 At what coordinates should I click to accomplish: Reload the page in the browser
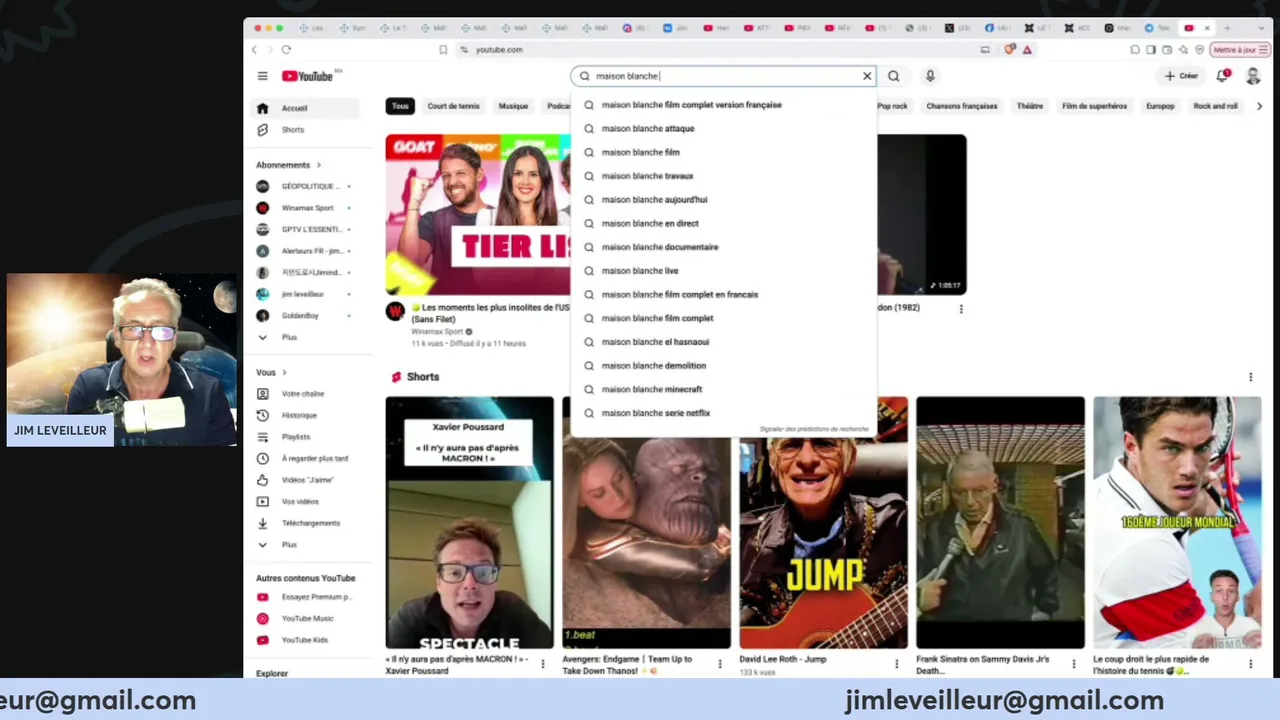(286, 49)
